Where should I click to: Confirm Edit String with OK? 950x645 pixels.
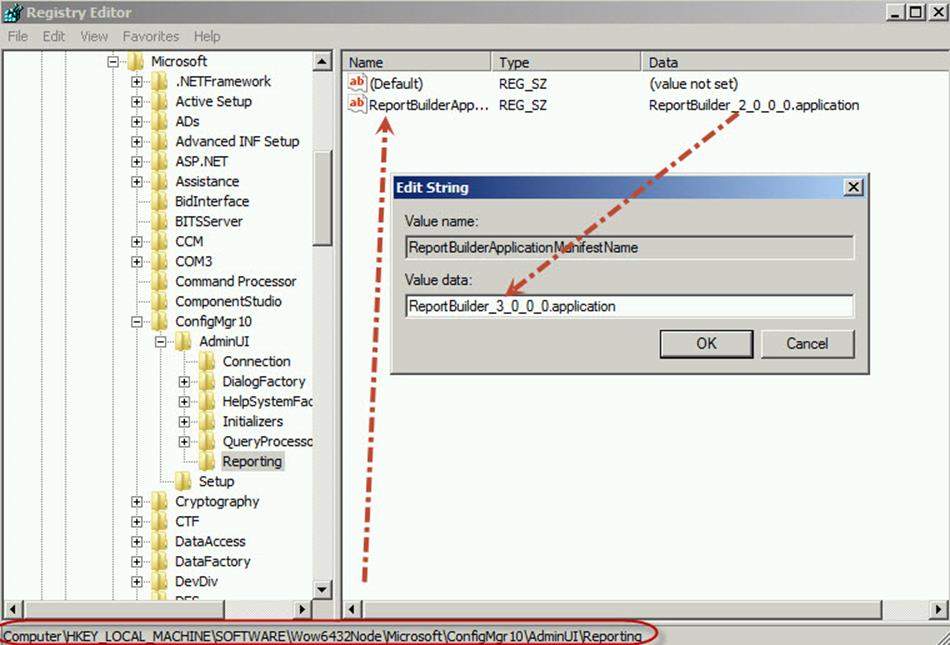706,343
